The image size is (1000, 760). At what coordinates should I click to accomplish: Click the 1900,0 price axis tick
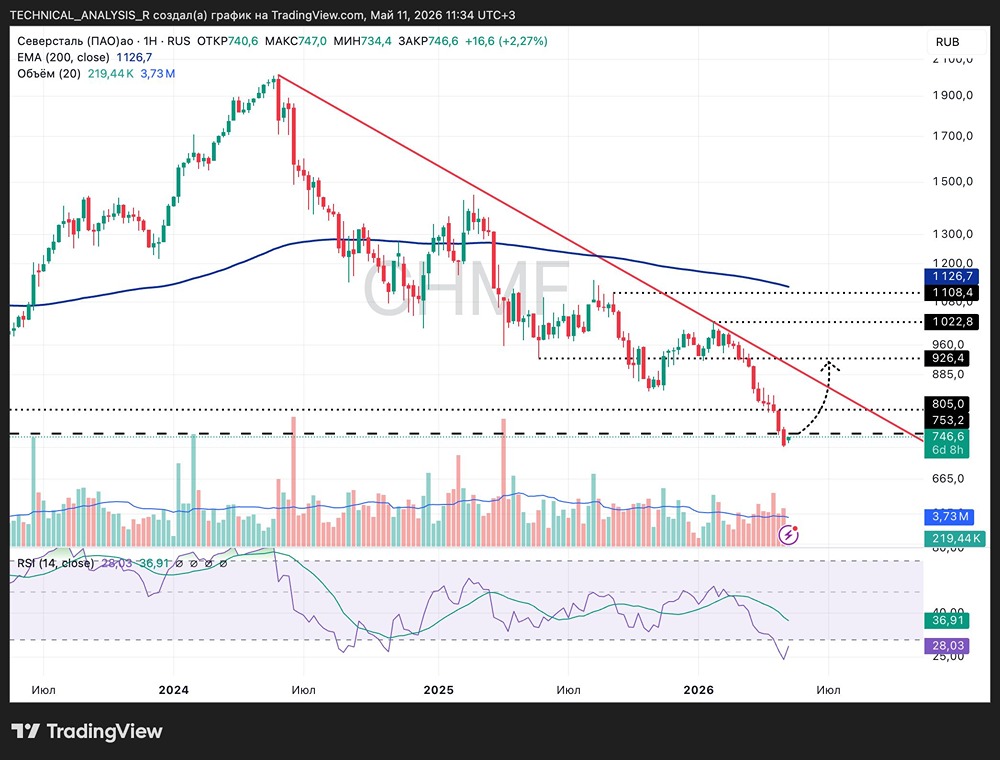coord(952,95)
